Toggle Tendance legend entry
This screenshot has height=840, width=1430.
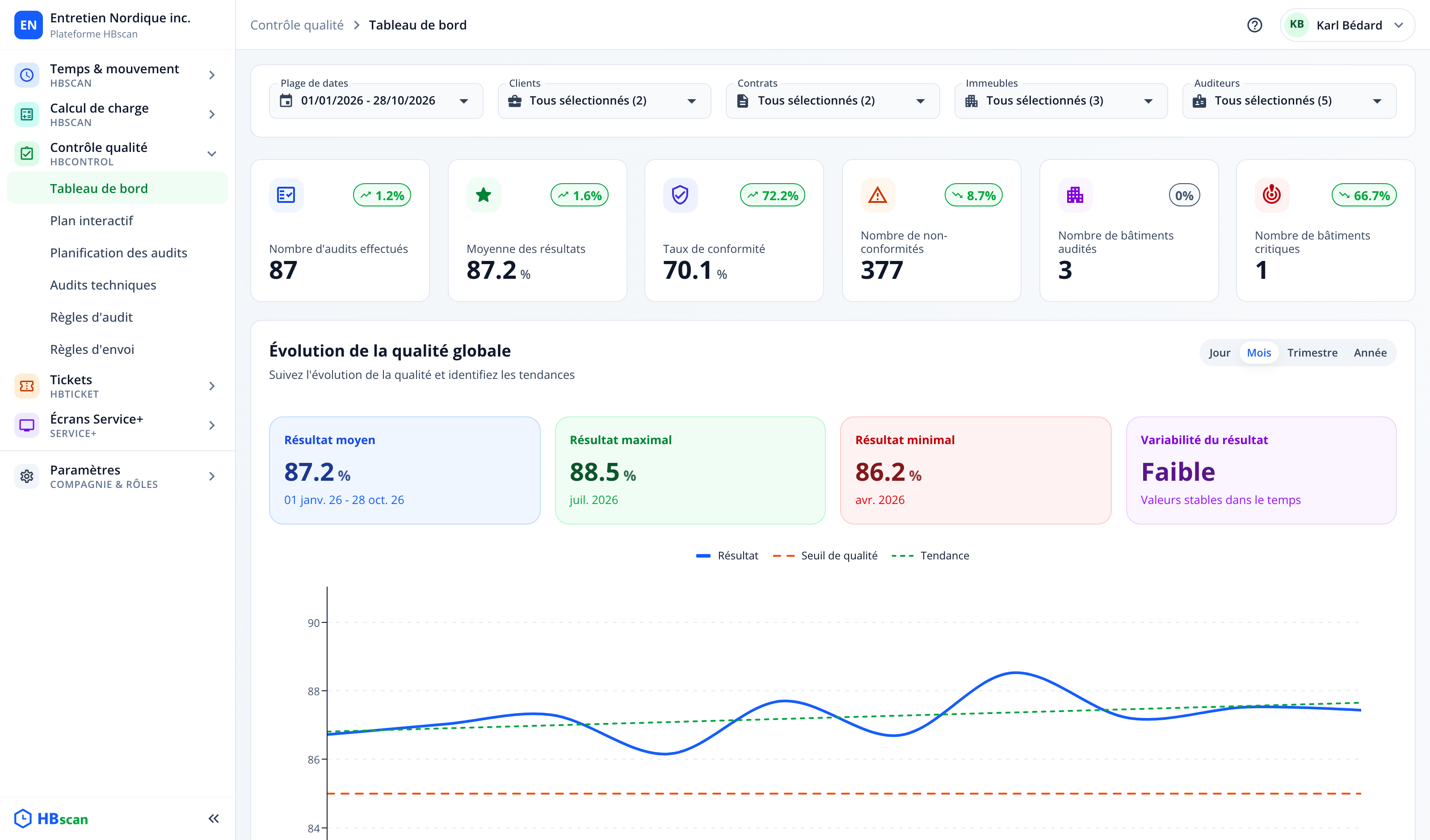tap(930, 556)
